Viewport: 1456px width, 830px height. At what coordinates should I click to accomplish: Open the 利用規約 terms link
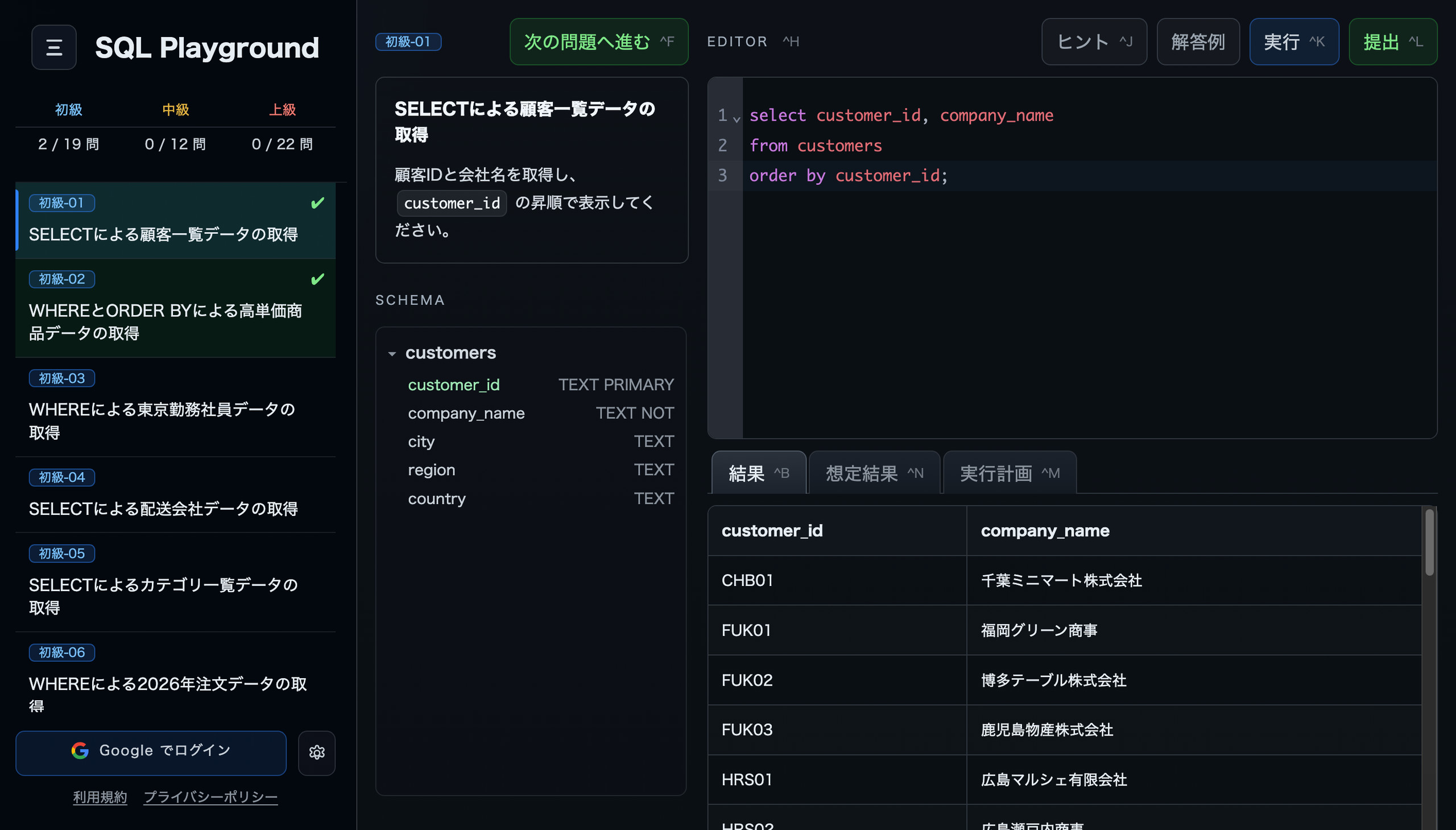[100, 797]
